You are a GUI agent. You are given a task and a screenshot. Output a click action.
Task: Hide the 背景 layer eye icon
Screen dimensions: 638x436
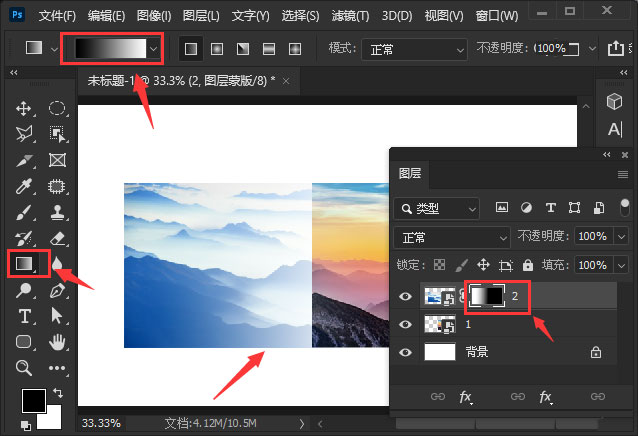pos(405,352)
